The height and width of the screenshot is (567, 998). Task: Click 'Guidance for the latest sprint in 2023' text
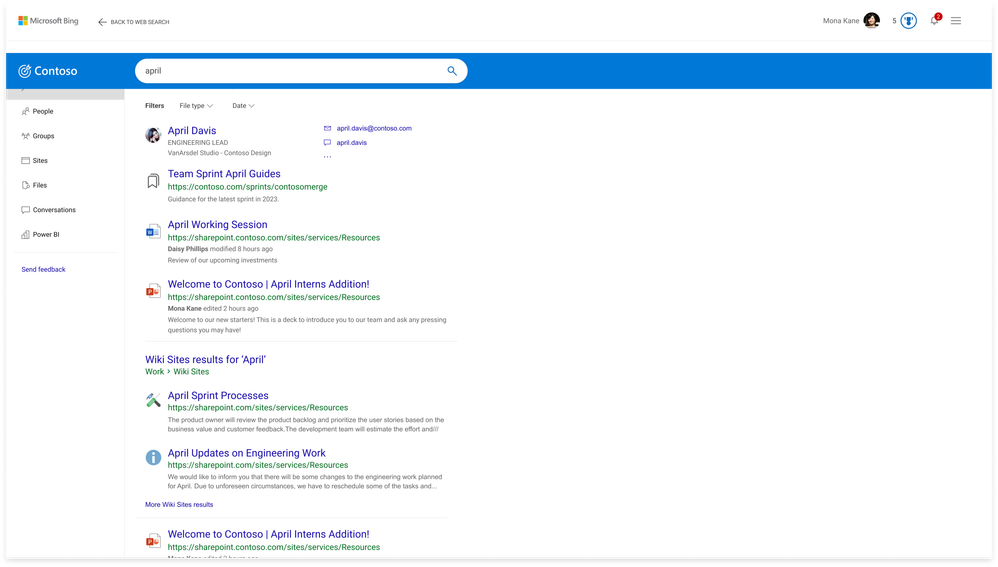click(223, 199)
